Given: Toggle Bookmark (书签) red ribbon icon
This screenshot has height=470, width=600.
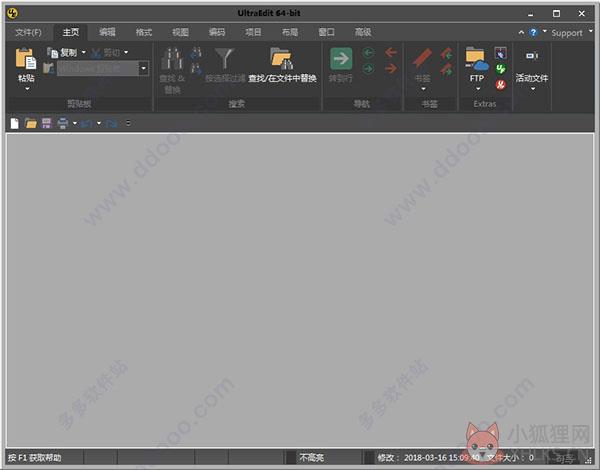Looking at the screenshot, I should [x=422, y=59].
